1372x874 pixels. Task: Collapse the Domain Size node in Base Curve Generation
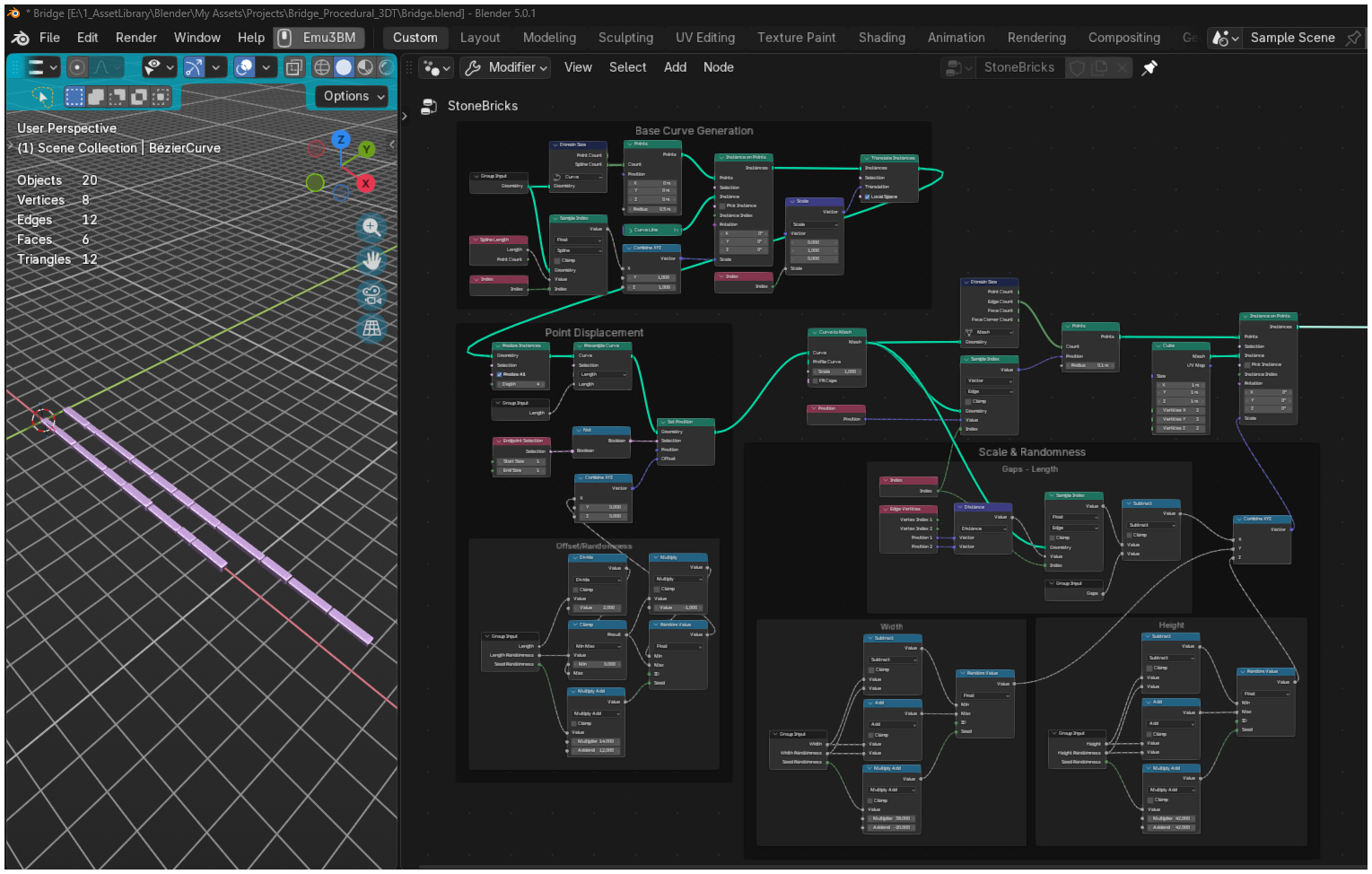pyautogui.click(x=555, y=144)
